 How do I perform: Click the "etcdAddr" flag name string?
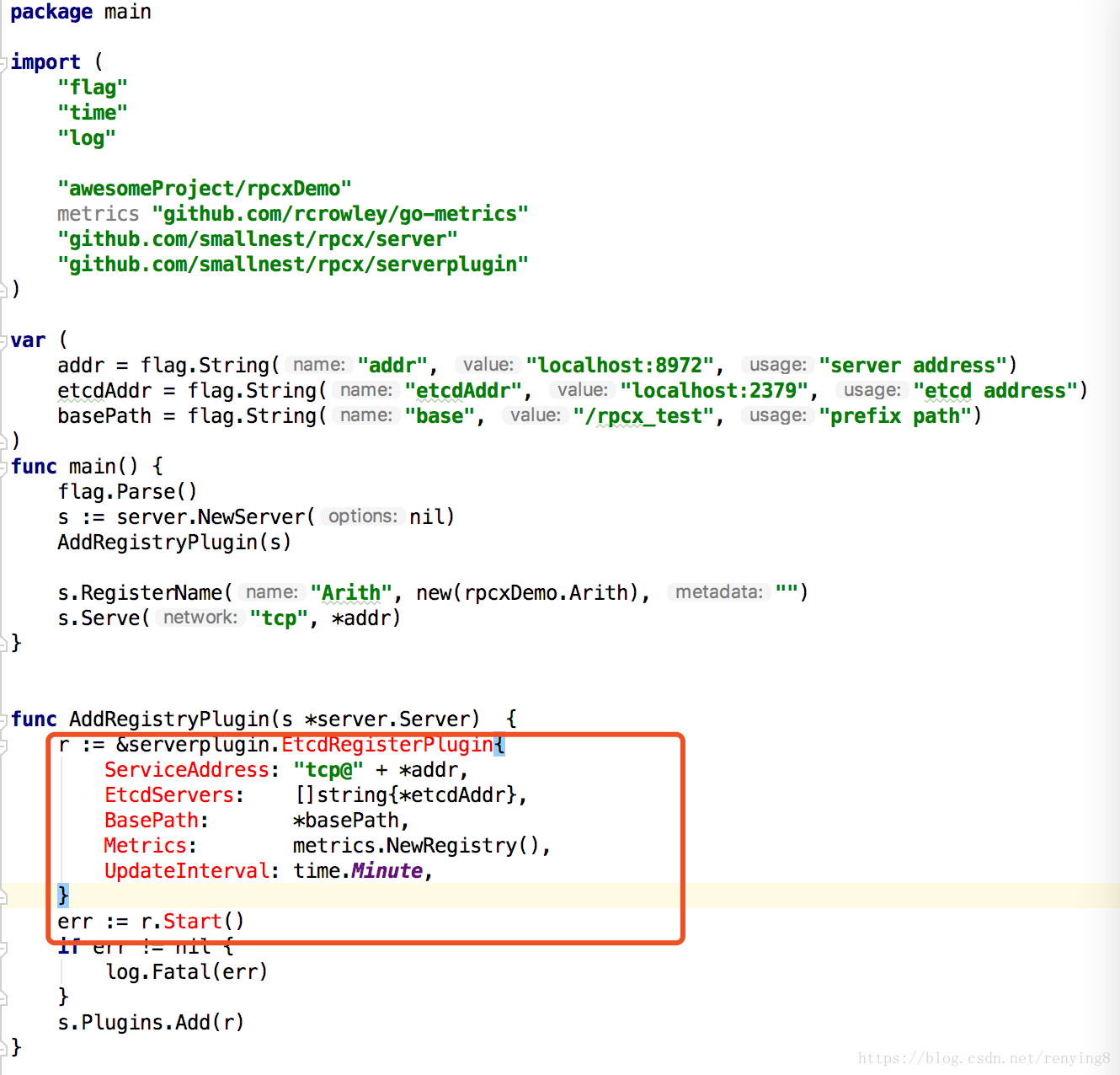click(463, 391)
